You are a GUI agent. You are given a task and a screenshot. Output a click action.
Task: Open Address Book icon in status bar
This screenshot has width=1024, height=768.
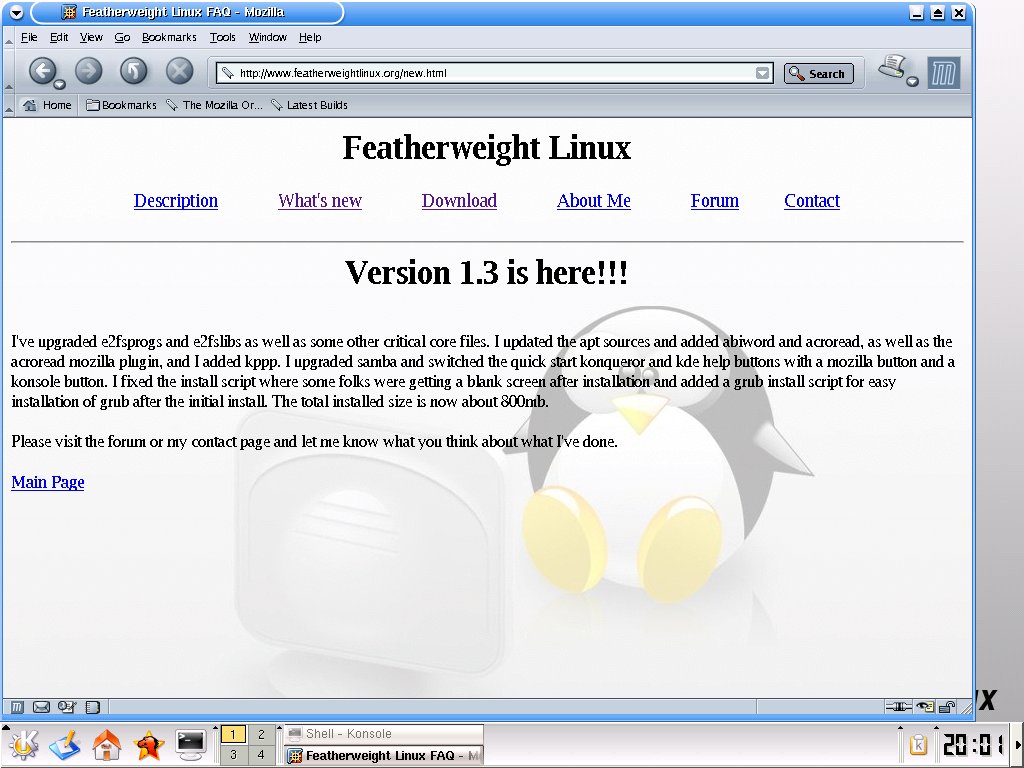(x=93, y=707)
